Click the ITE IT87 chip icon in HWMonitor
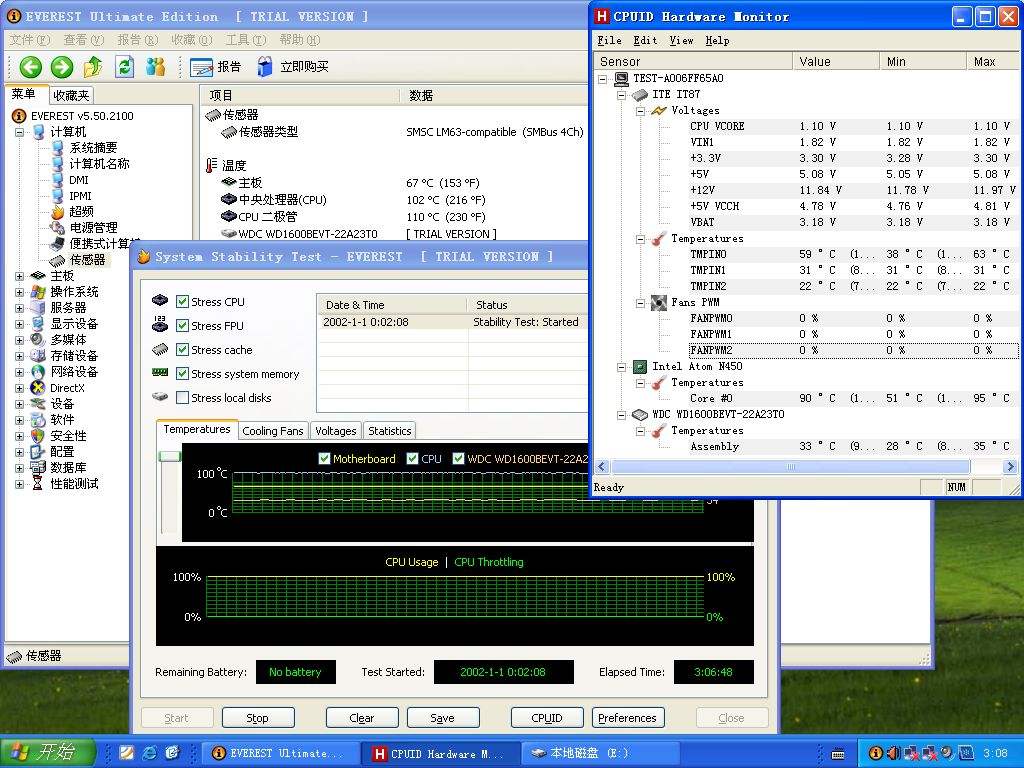 [x=640, y=95]
